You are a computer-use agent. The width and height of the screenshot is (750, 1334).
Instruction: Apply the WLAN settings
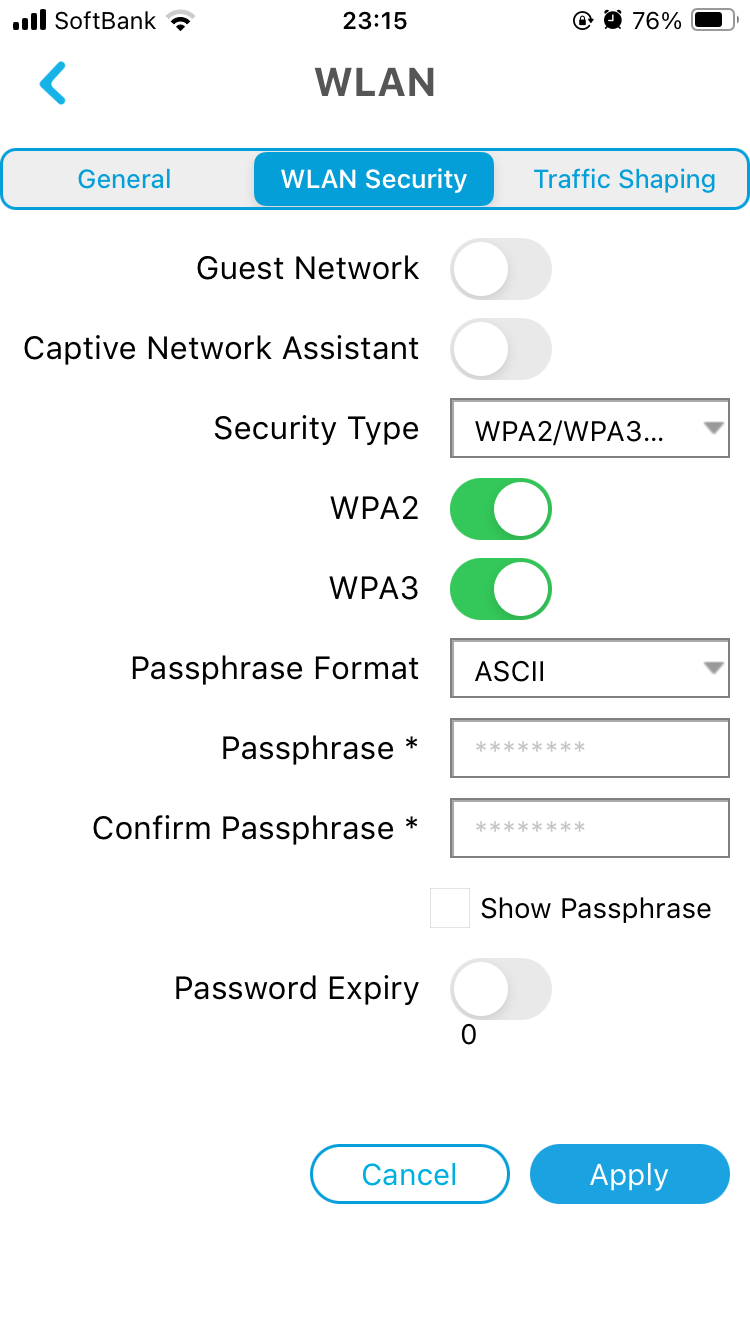tap(630, 1174)
